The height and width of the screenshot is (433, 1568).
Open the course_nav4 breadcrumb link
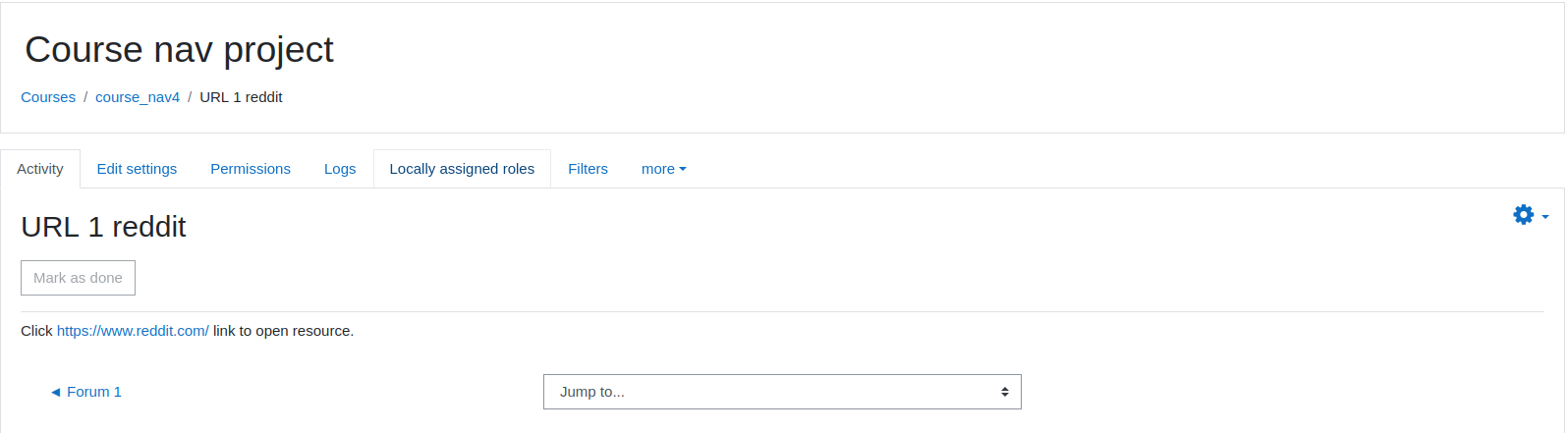pos(138,97)
